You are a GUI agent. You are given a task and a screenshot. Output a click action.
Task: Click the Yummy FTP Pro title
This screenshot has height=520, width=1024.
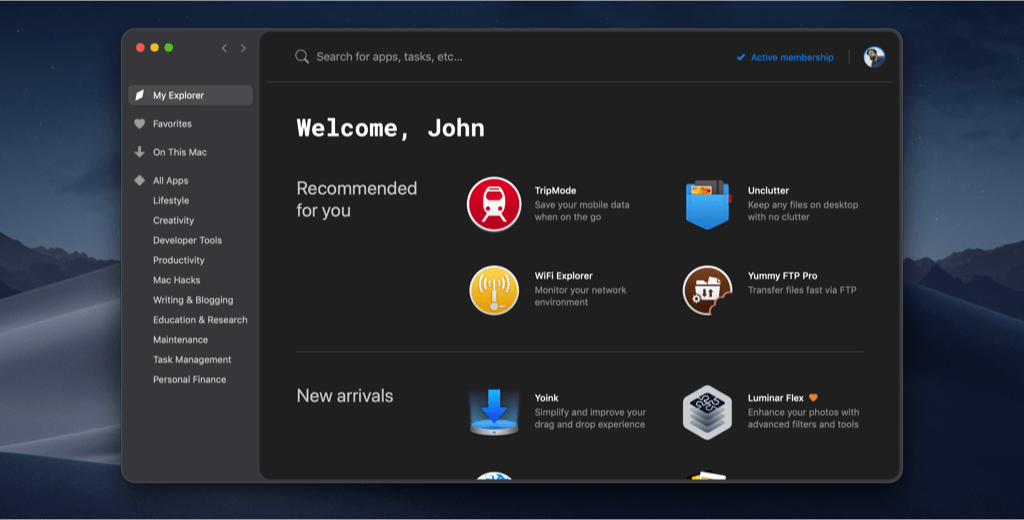(782, 276)
